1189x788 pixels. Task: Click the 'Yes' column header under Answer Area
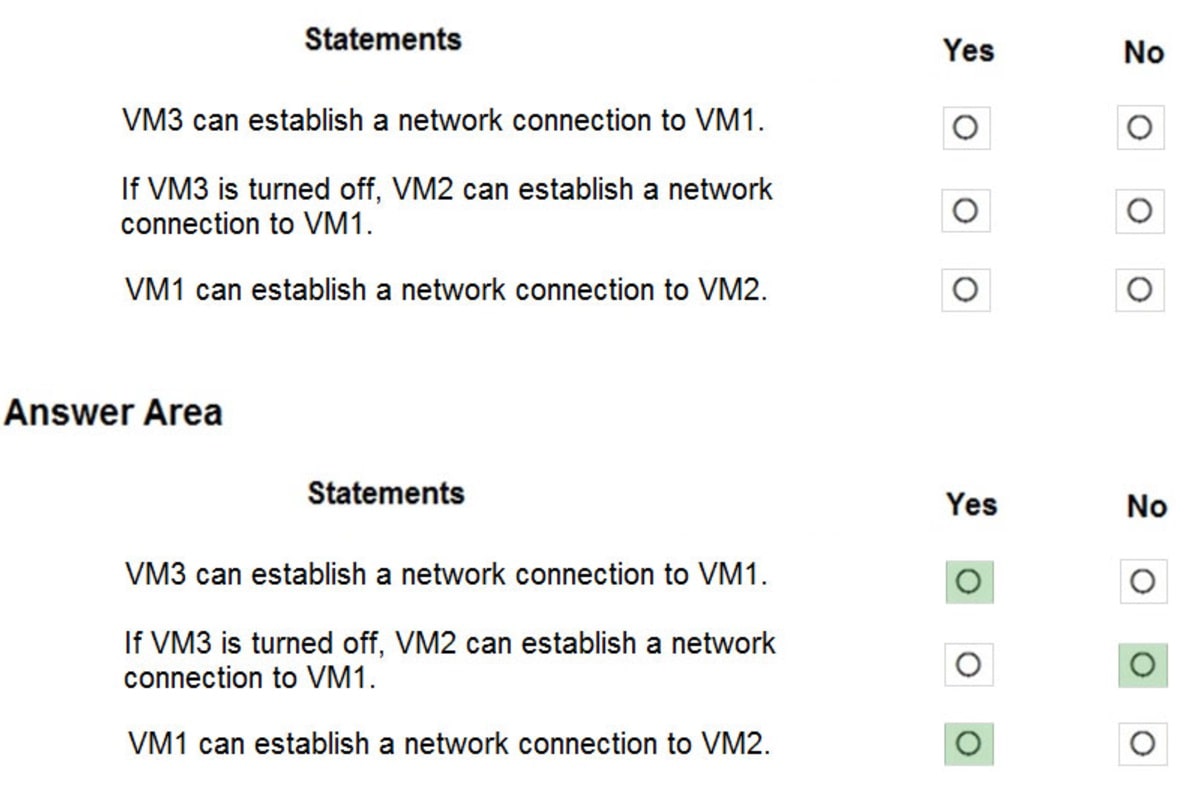coord(971,504)
